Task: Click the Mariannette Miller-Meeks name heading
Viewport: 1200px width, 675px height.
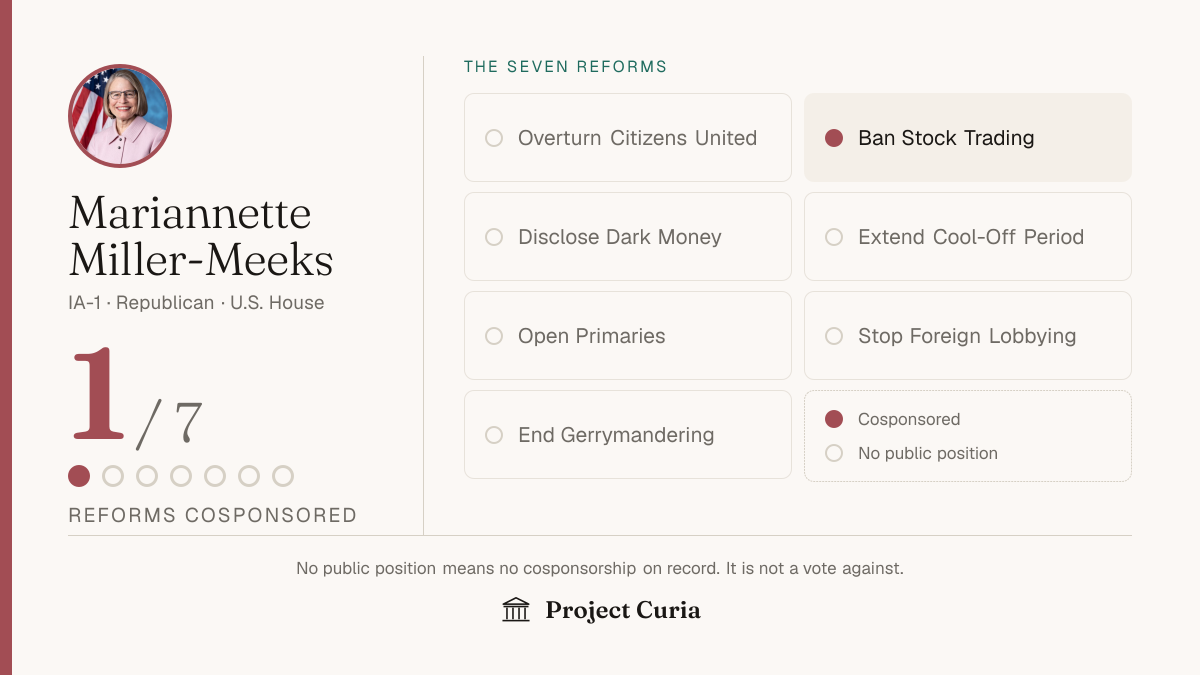Action: tap(201, 236)
